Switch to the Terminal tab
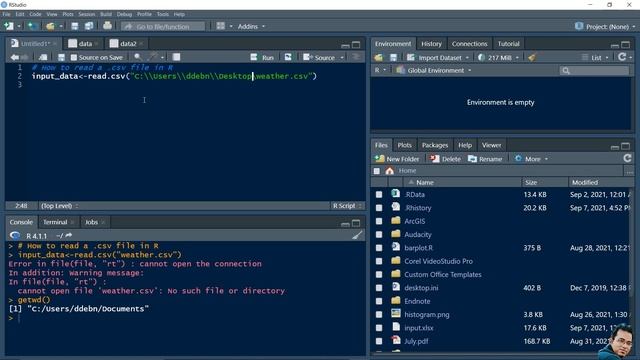The image size is (640, 360). tap(55, 222)
